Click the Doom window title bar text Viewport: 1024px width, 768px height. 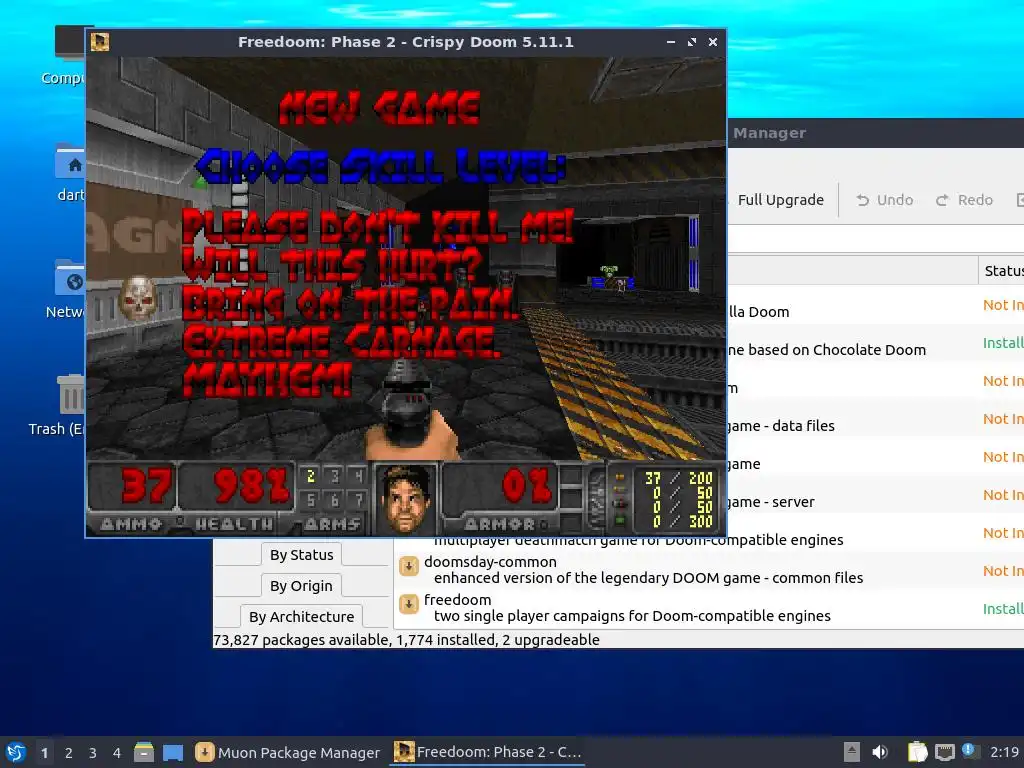(x=406, y=42)
